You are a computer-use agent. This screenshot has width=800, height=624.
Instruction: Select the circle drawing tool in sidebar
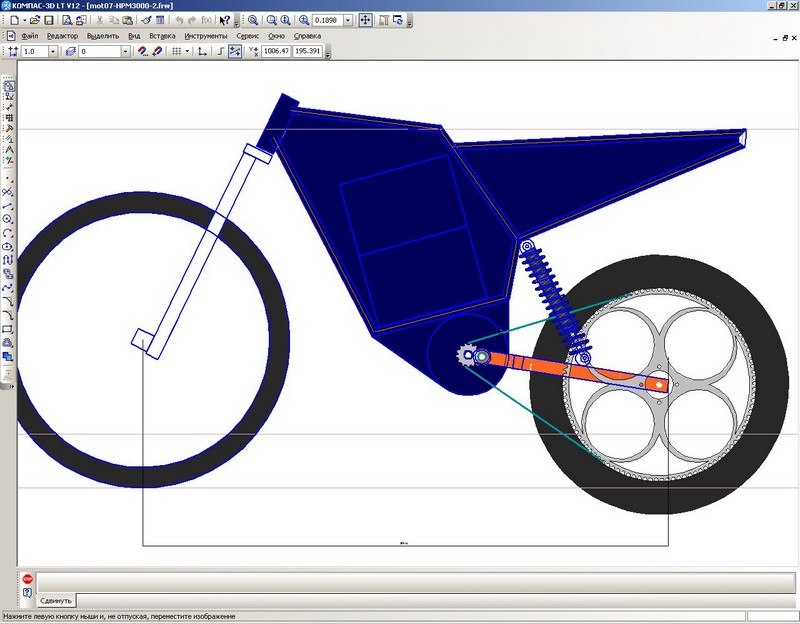tap(8, 219)
